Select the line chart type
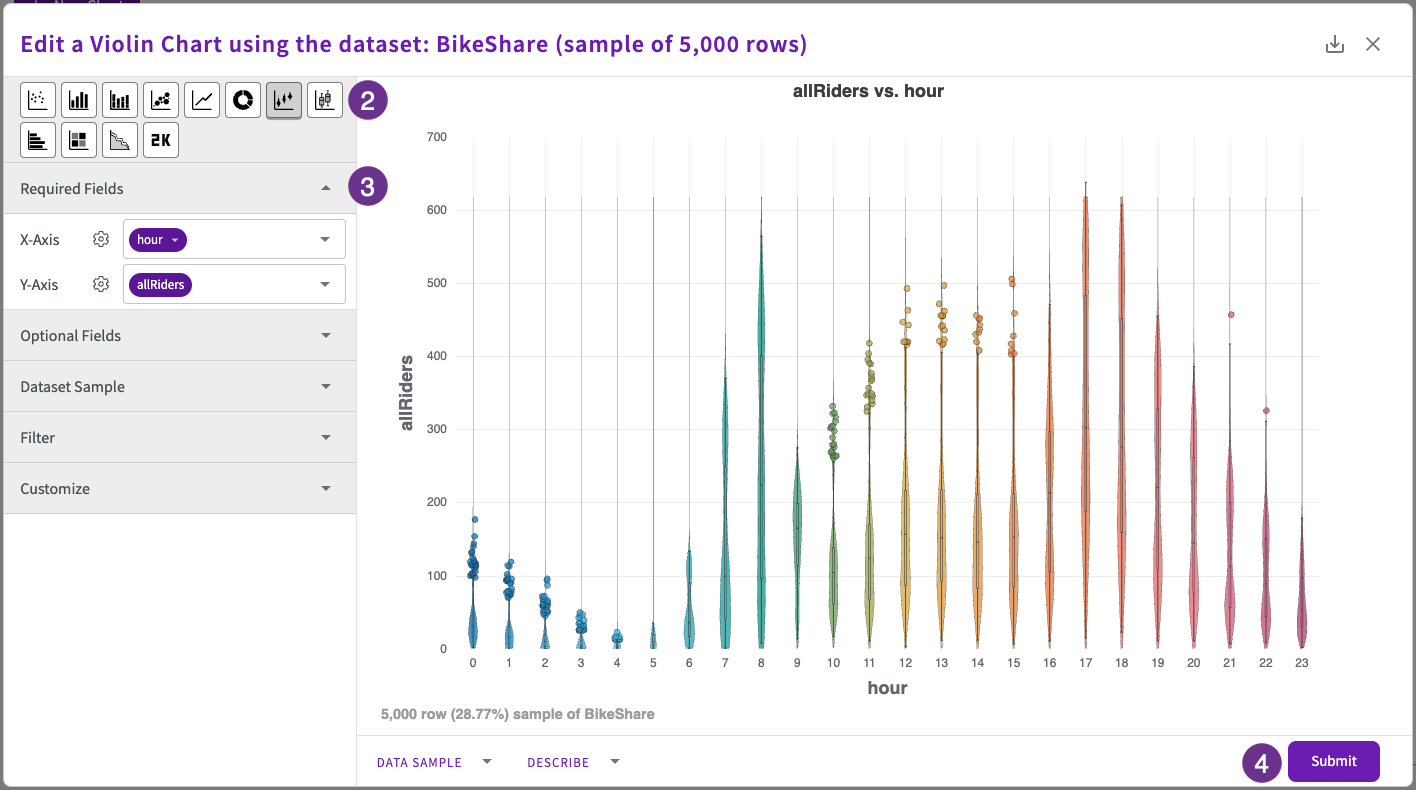Screen dimensions: 1416x790 pyautogui.click(x=202, y=100)
